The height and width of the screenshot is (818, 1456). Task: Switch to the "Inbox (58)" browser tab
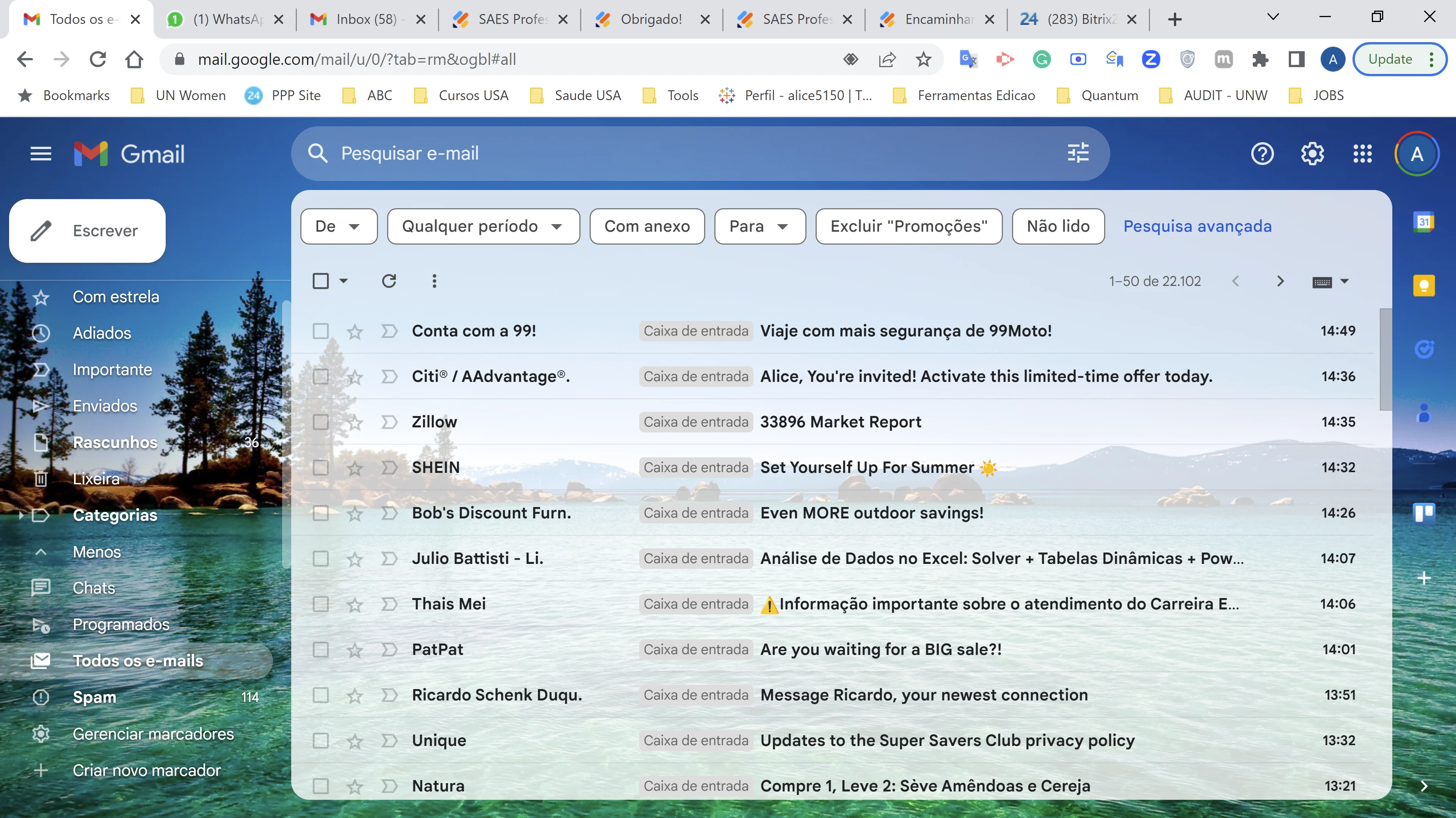point(367,19)
